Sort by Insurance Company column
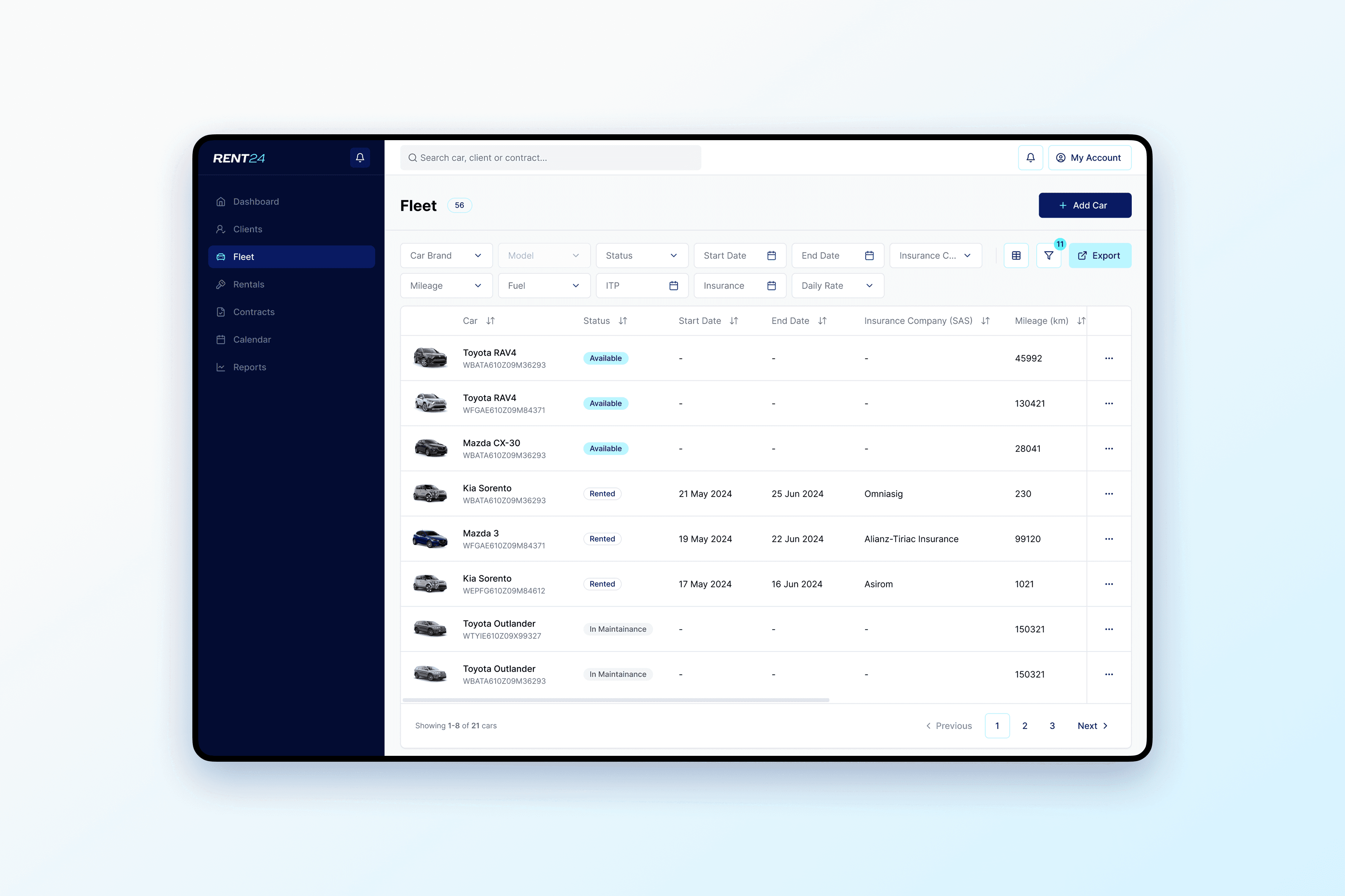 (x=985, y=321)
